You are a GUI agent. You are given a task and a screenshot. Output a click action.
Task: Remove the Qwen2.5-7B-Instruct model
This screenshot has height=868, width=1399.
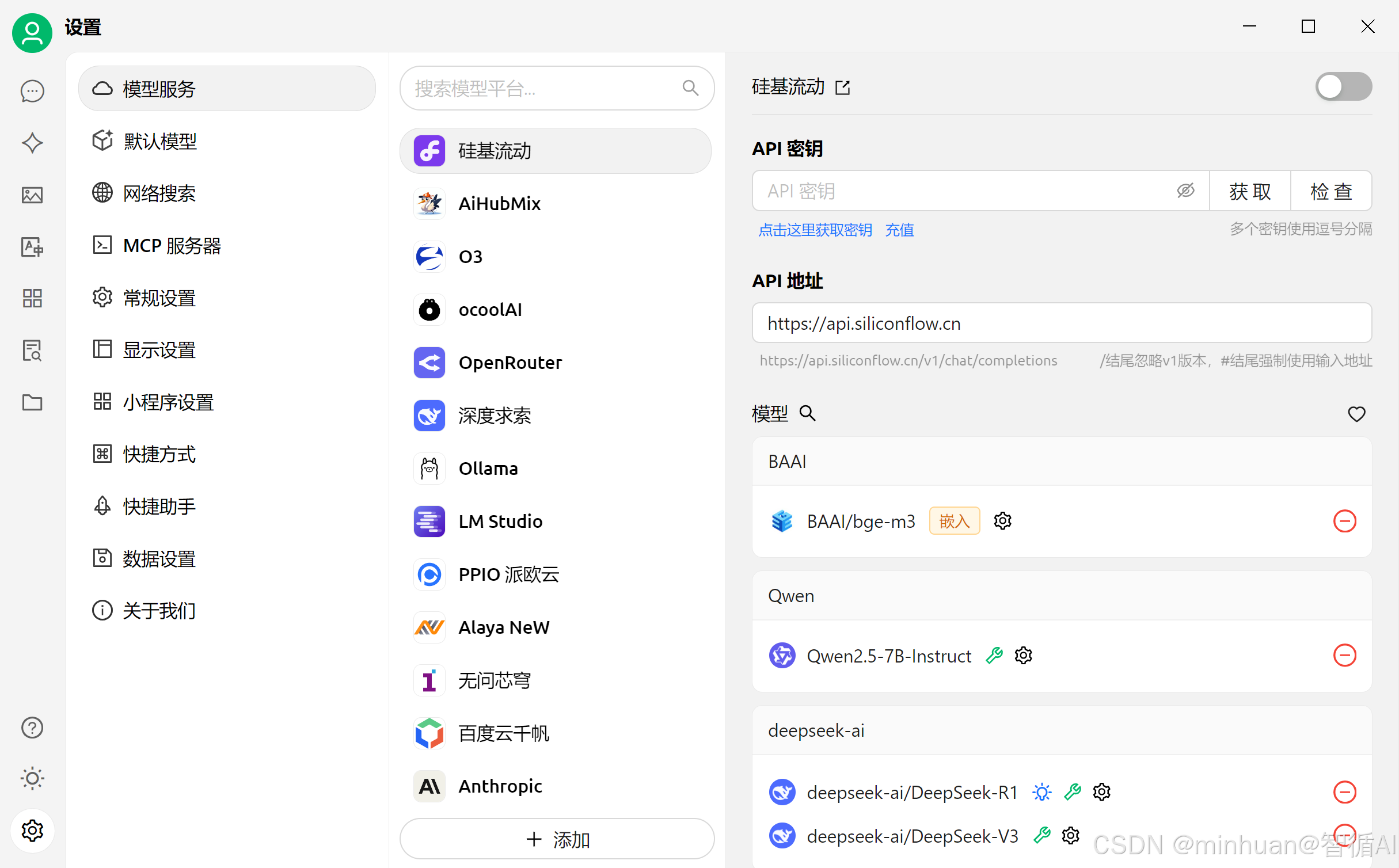point(1344,656)
